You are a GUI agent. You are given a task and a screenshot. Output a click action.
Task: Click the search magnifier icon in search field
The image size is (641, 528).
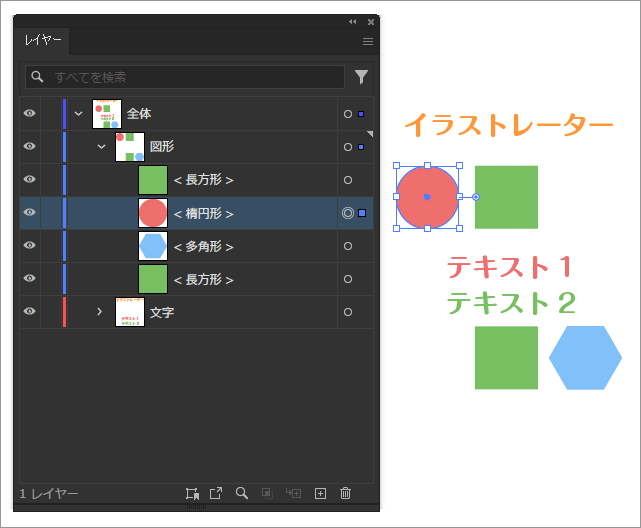37,76
